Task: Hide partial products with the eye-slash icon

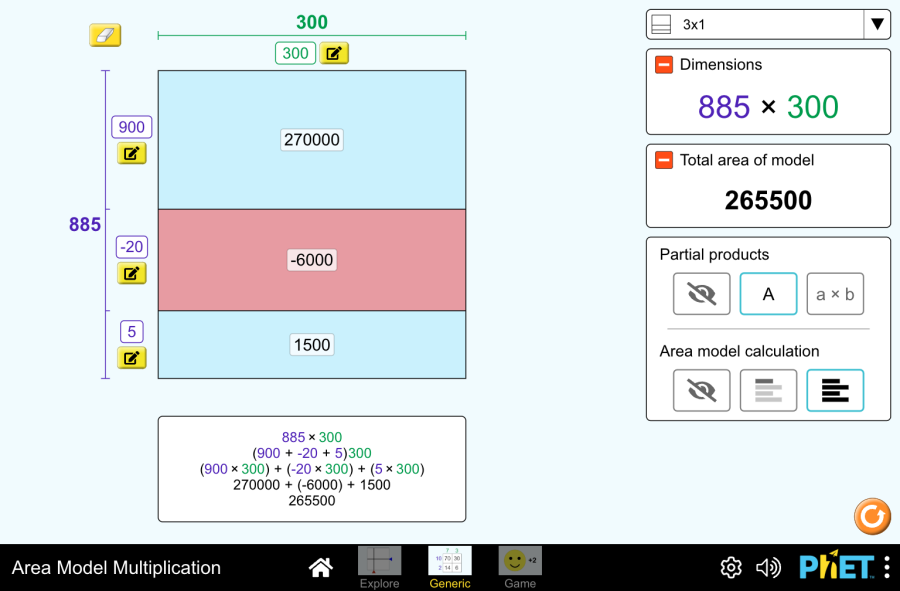Action: pos(701,294)
